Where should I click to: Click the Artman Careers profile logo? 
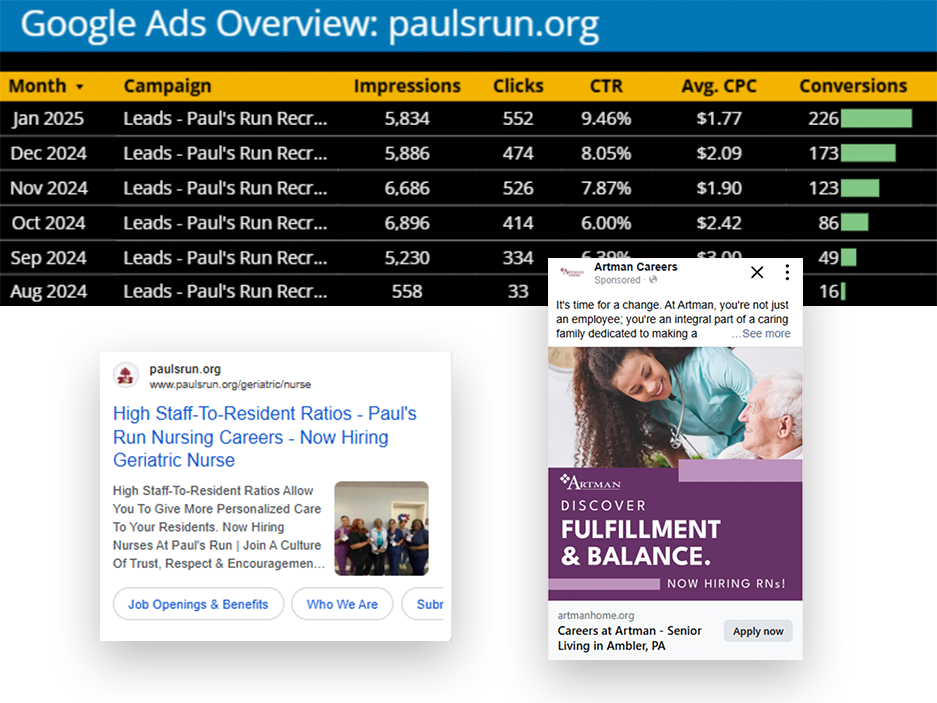pyautogui.click(x=572, y=272)
